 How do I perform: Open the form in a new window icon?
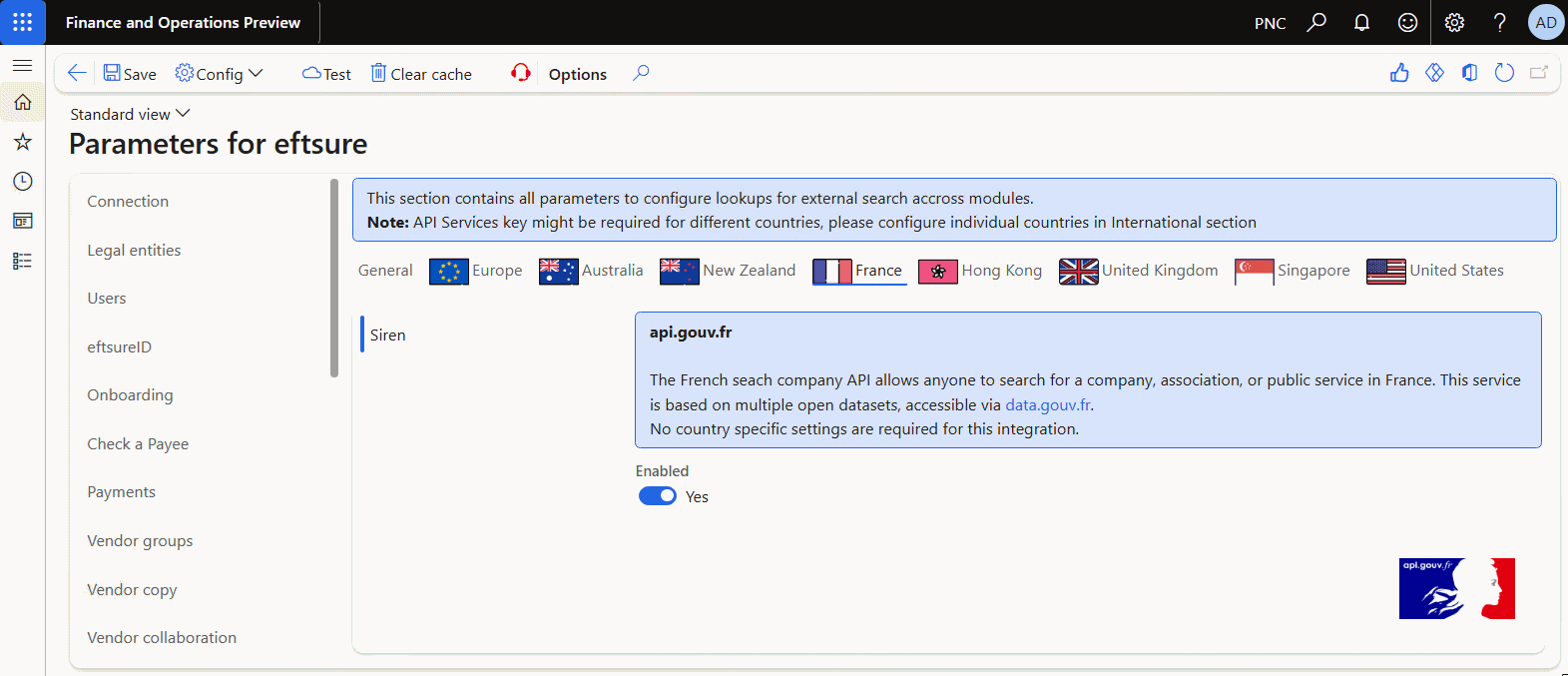(x=1539, y=73)
